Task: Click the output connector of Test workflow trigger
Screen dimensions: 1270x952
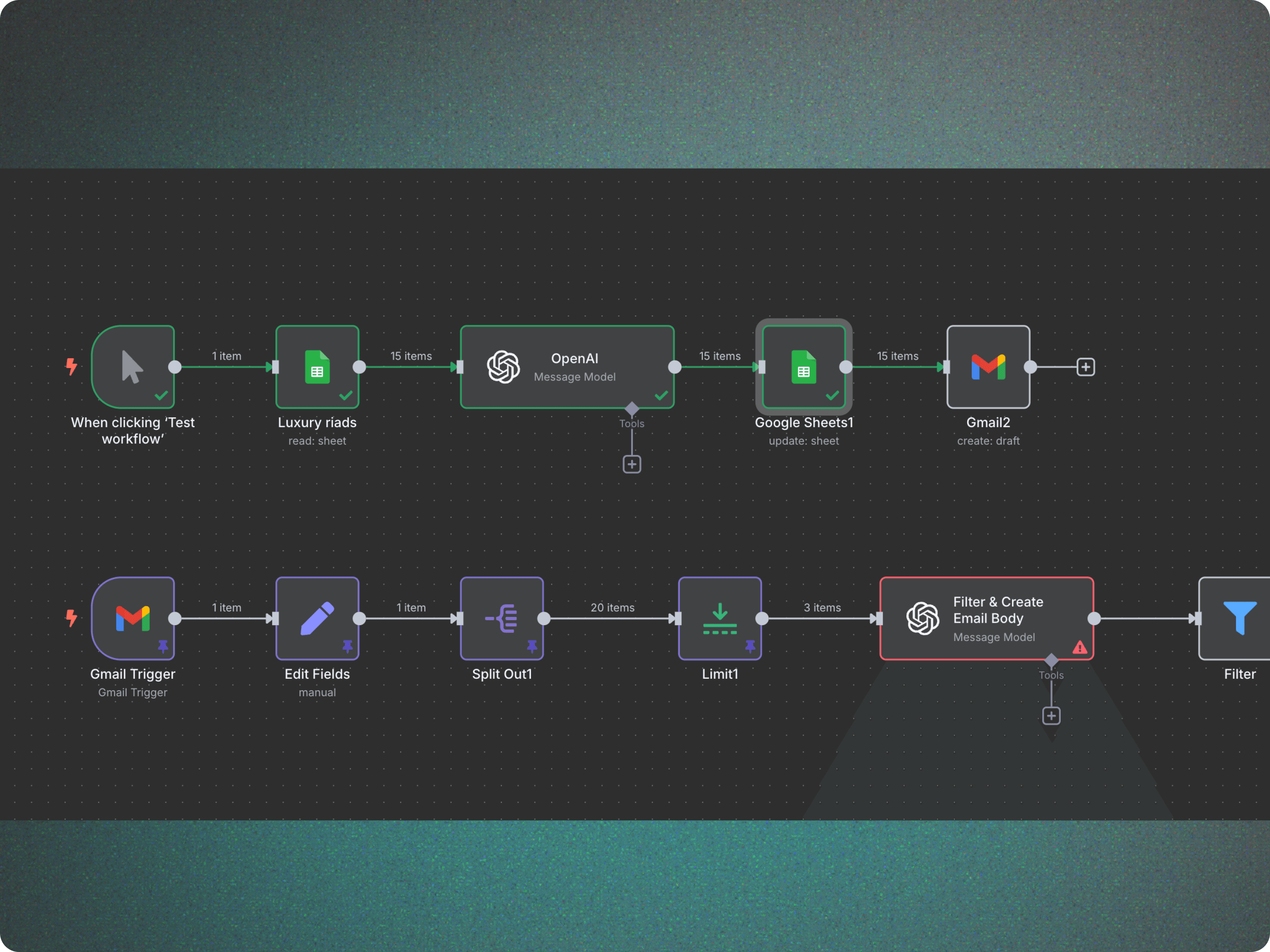Action: tap(175, 367)
